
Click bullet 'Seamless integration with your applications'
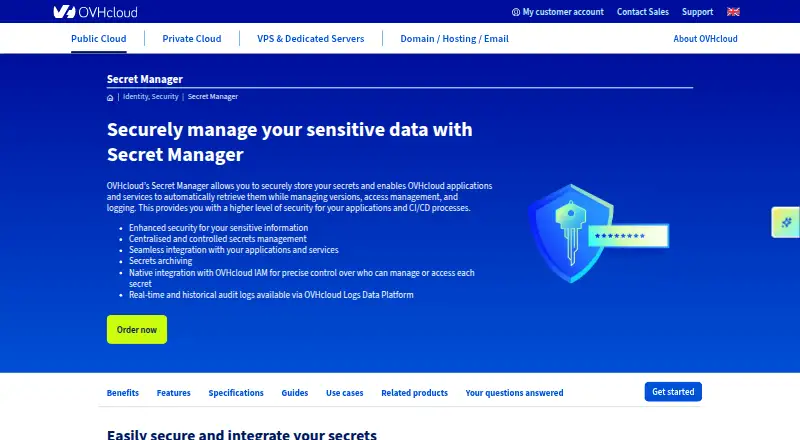[x=234, y=250]
